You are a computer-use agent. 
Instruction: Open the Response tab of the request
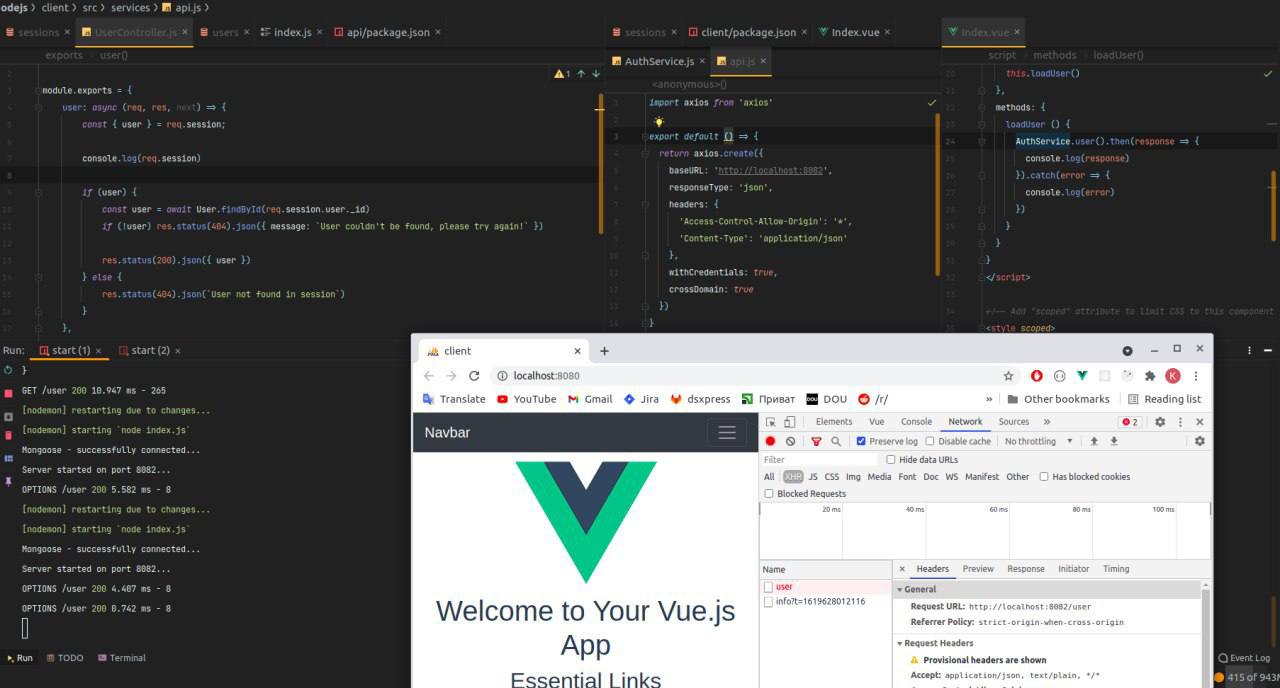[1025, 569]
